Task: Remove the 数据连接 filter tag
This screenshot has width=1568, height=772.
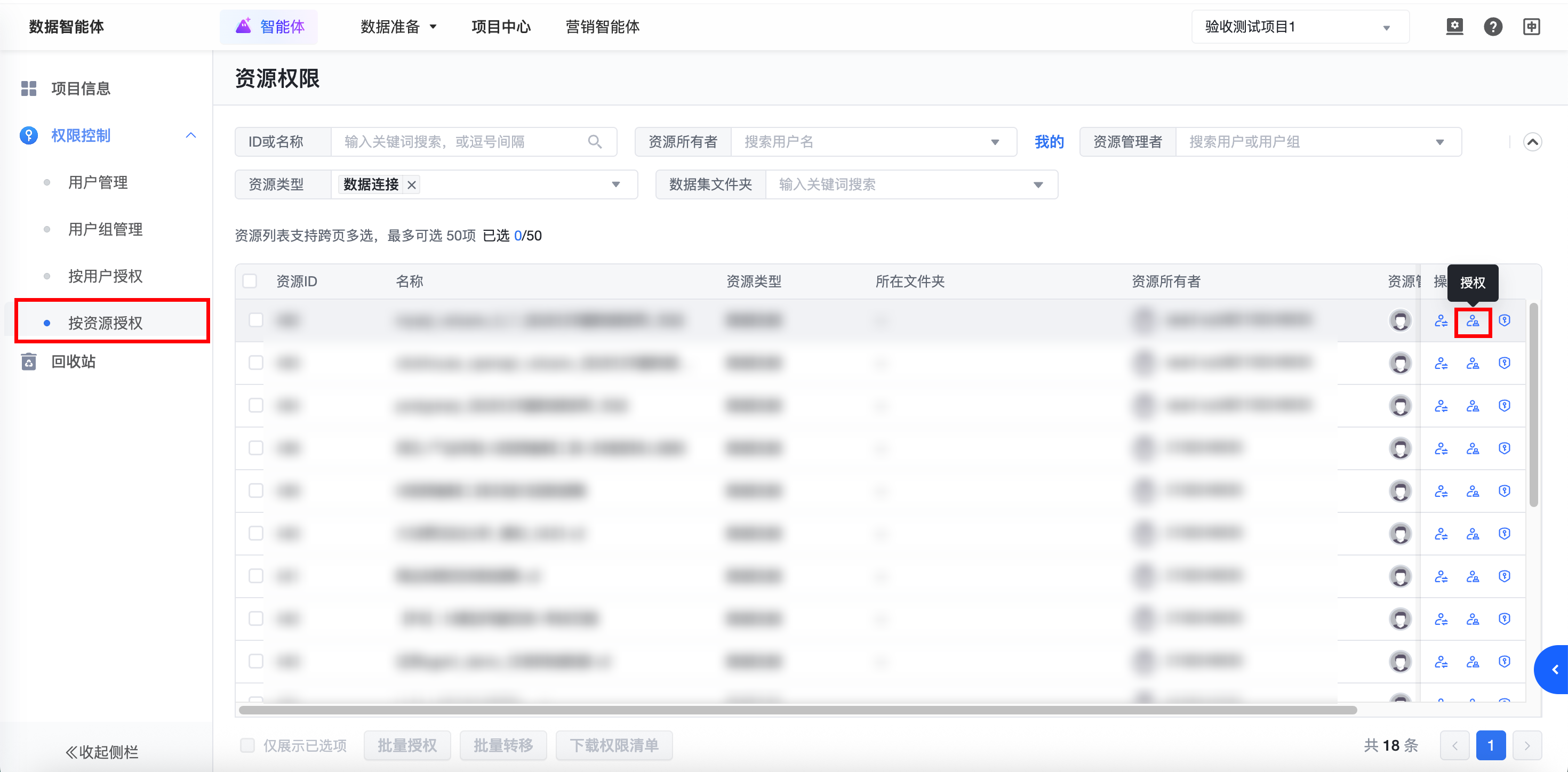Action: (x=412, y=185)
